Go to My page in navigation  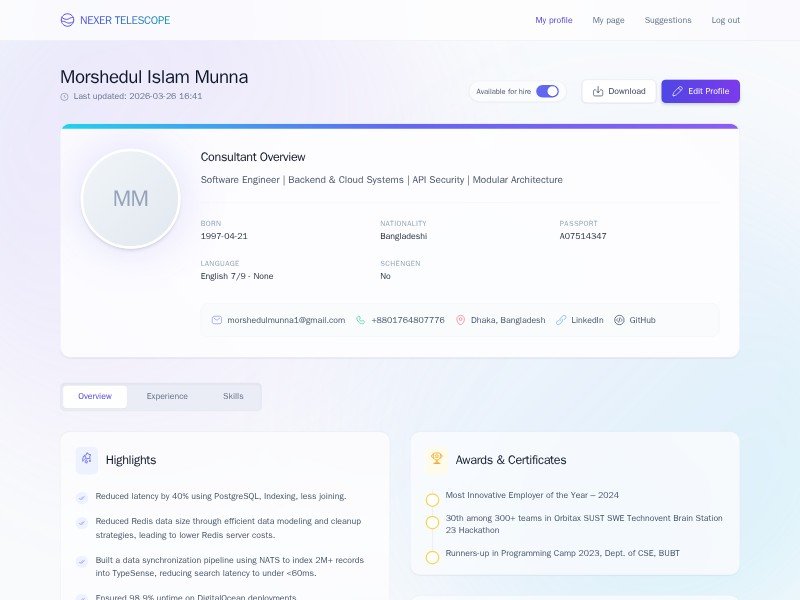tap(608, 20)
